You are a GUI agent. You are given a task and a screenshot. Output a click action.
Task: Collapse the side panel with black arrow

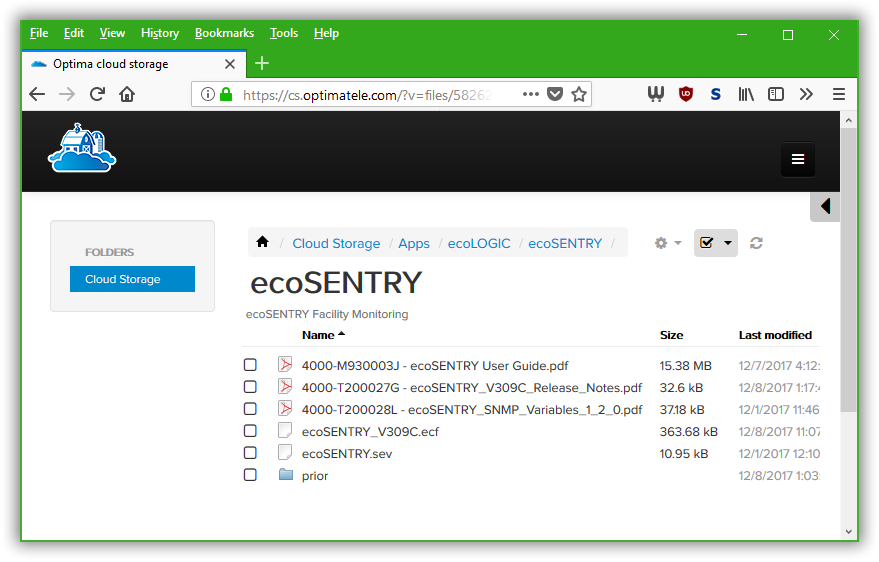[825, 206]
